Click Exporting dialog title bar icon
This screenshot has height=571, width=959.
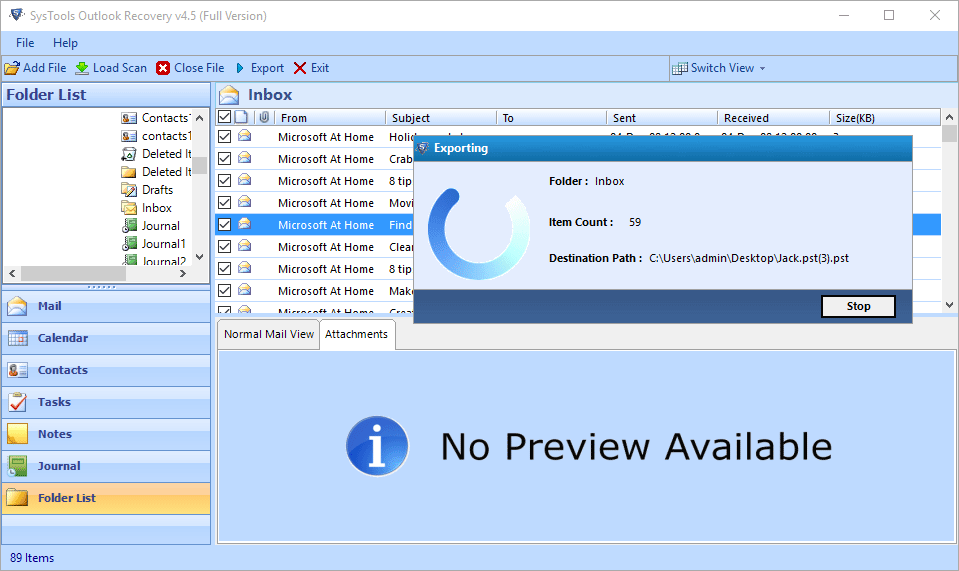pyautogui.click(x=423, y=147)
